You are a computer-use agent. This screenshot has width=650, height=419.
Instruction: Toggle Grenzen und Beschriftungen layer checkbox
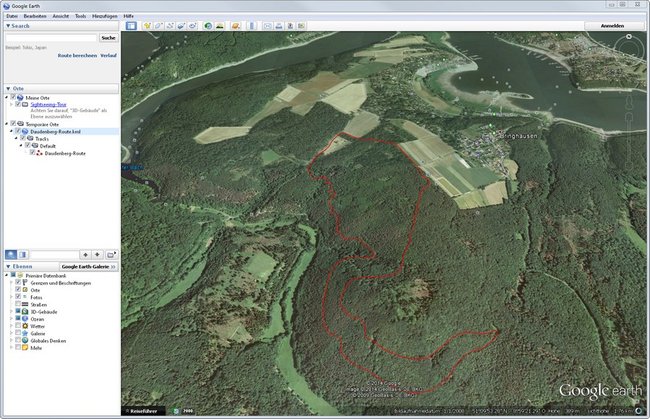coord(18,282)
